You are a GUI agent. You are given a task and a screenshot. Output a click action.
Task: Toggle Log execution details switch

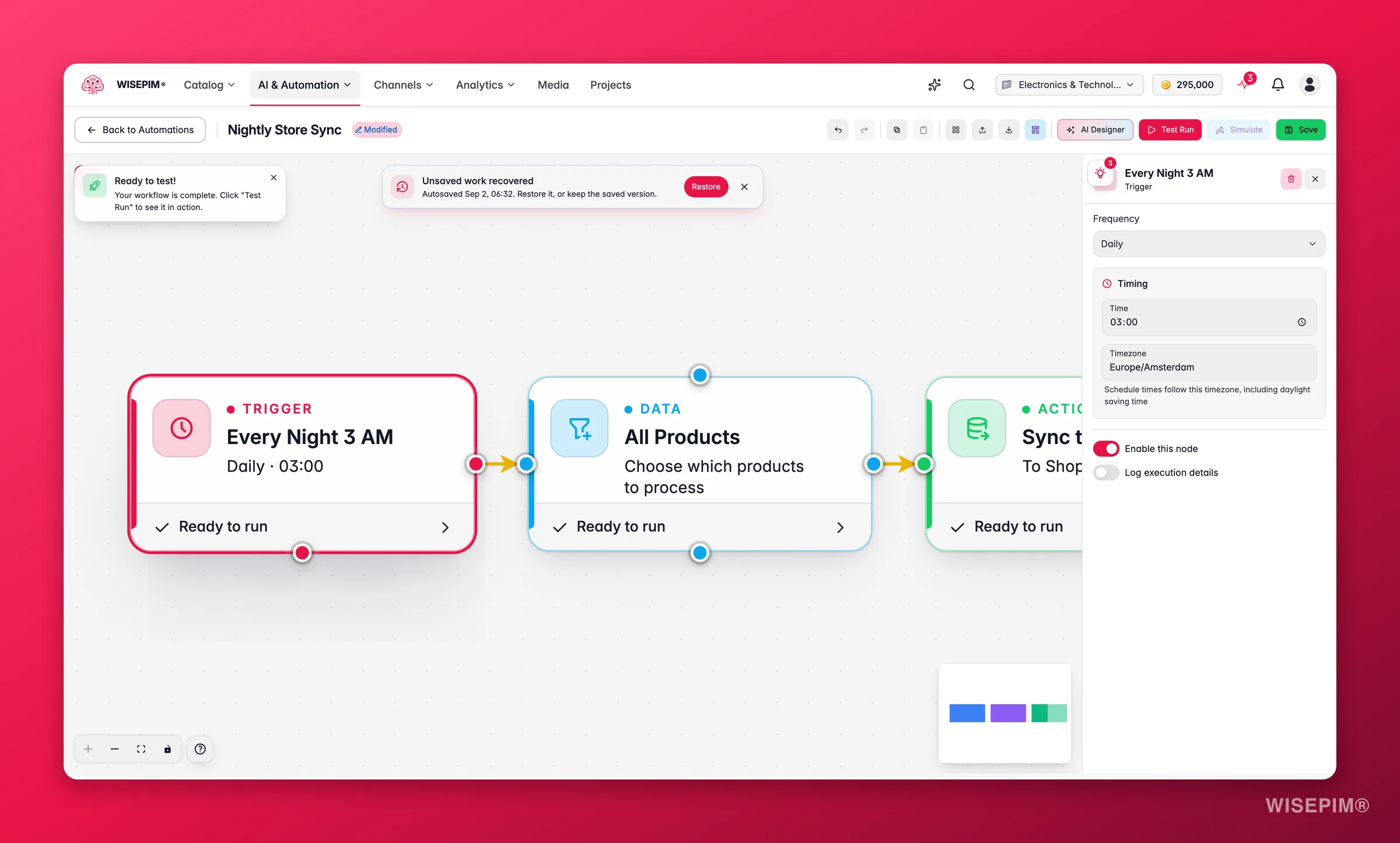[x=1106, y=473]
